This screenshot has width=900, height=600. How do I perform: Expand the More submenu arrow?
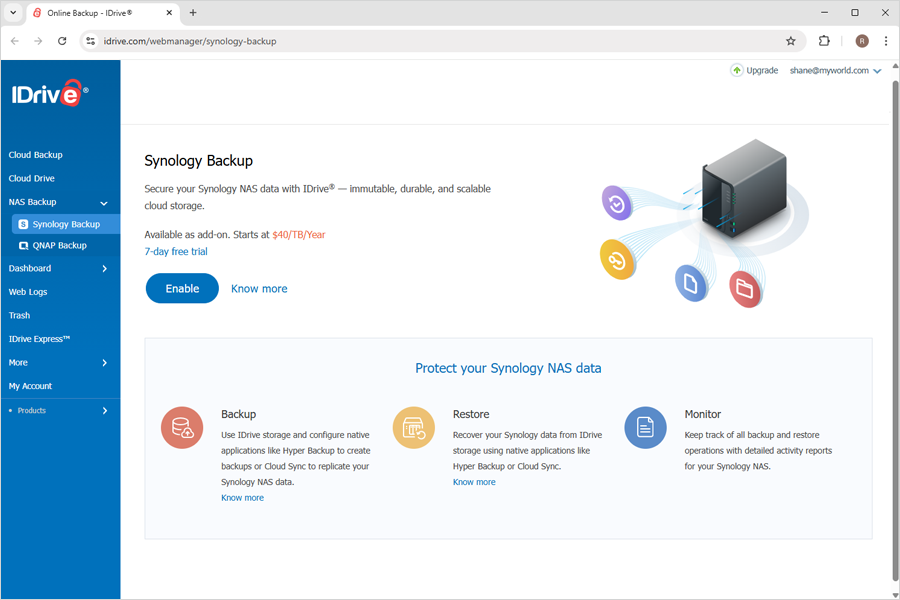104,363
